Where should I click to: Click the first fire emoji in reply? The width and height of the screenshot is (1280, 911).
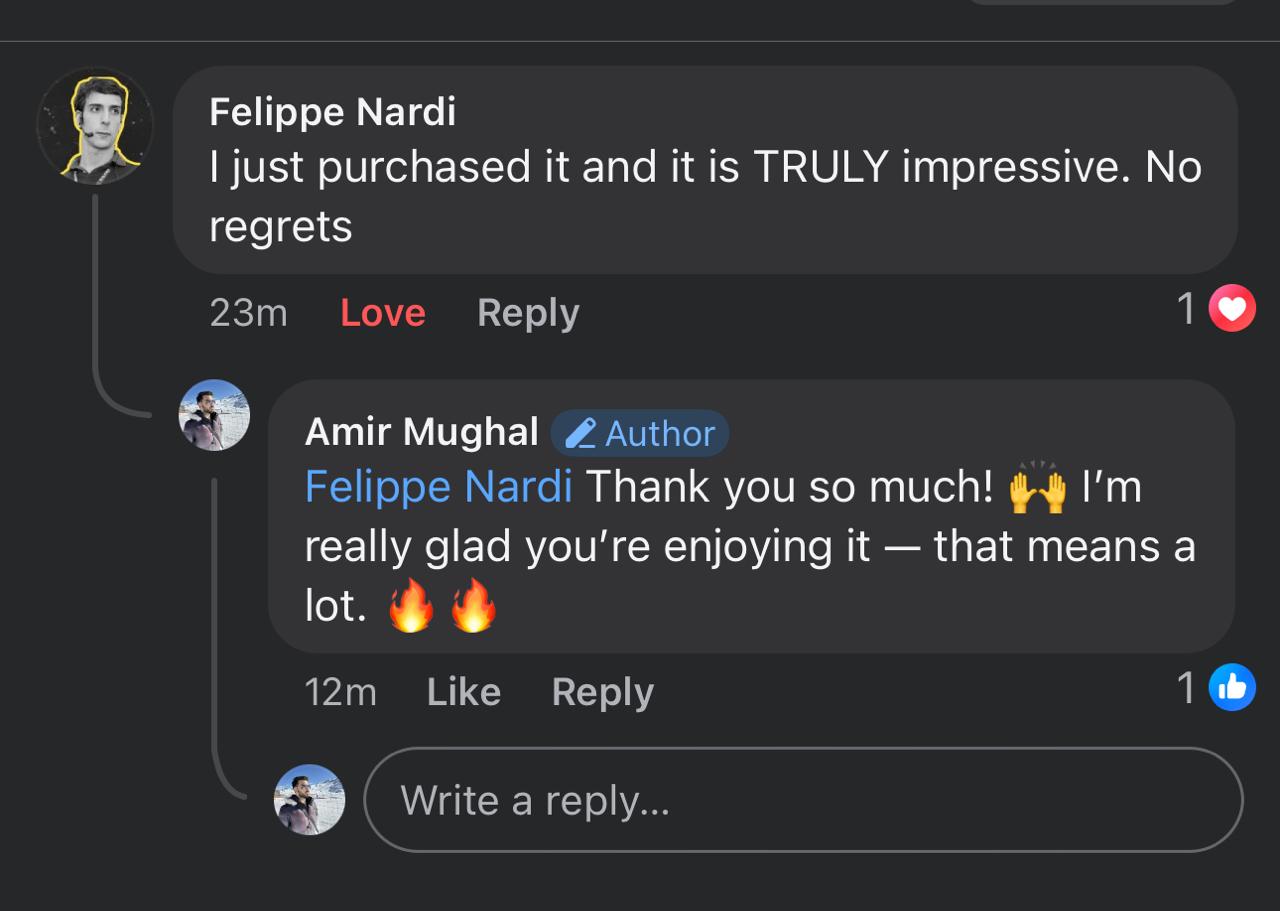[410, 605]
